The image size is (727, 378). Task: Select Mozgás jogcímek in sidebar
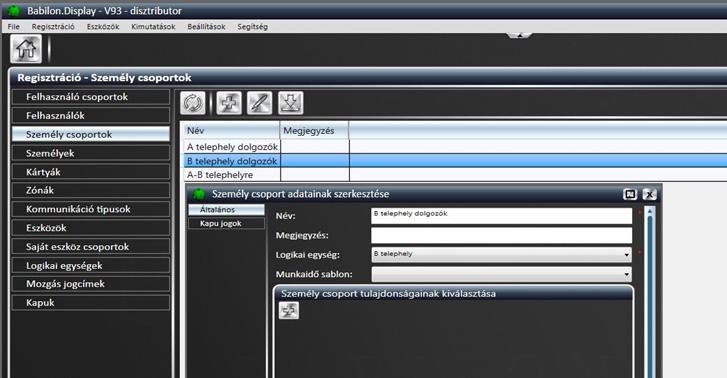[x=91, y=284]
